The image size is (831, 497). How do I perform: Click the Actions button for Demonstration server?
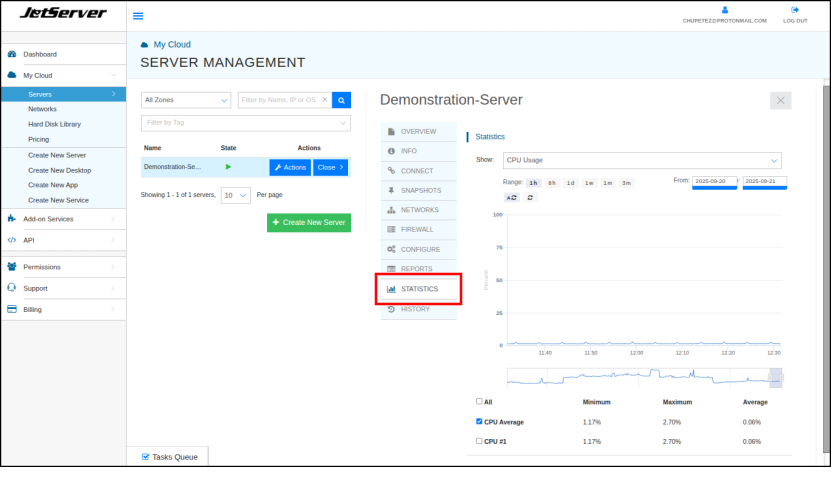(290, 167)
